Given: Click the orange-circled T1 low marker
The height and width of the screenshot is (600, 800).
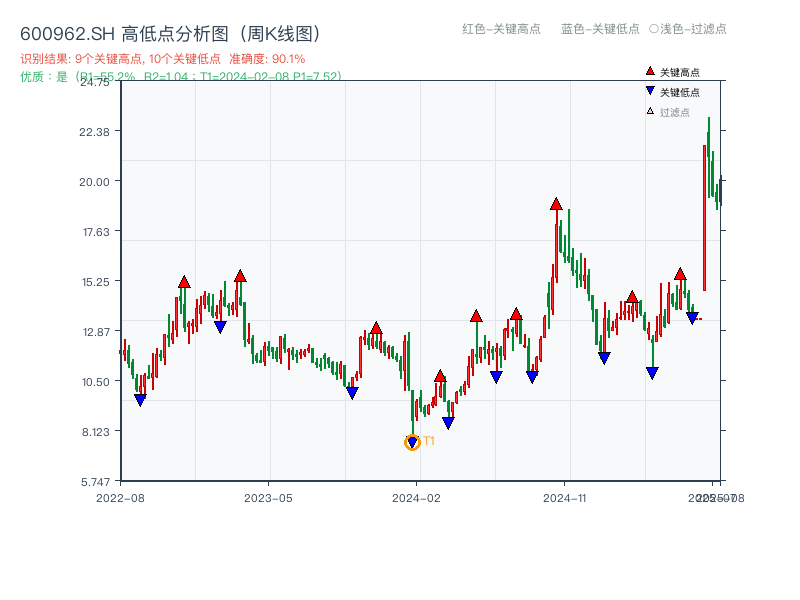Looking at the screenshot, I should (412, 442).
